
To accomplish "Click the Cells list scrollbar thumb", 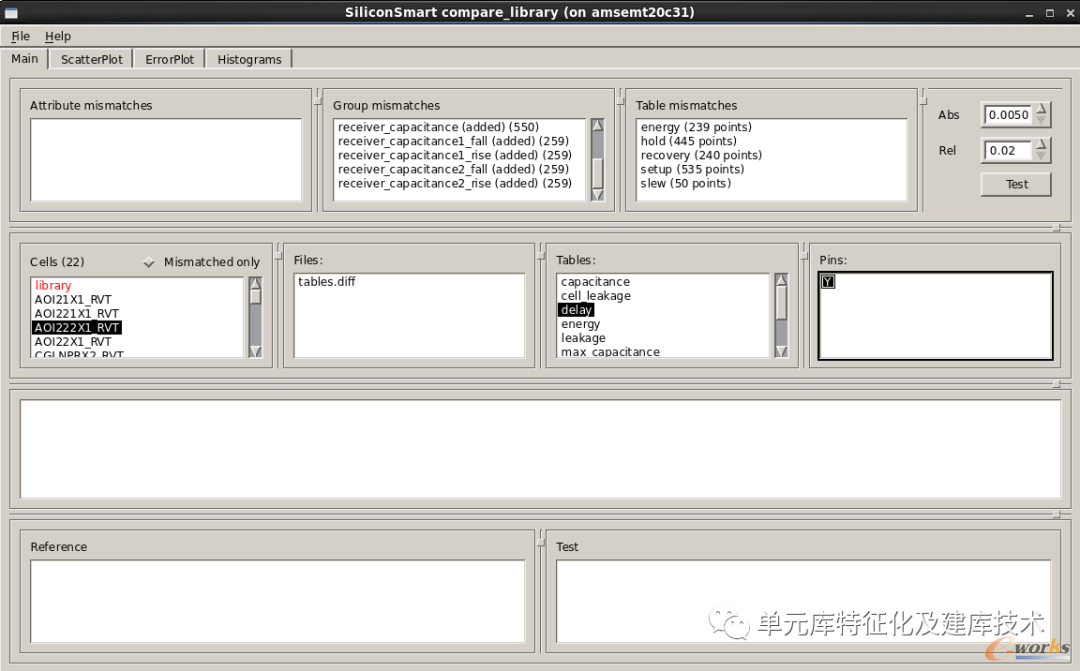I will (255, 297).
